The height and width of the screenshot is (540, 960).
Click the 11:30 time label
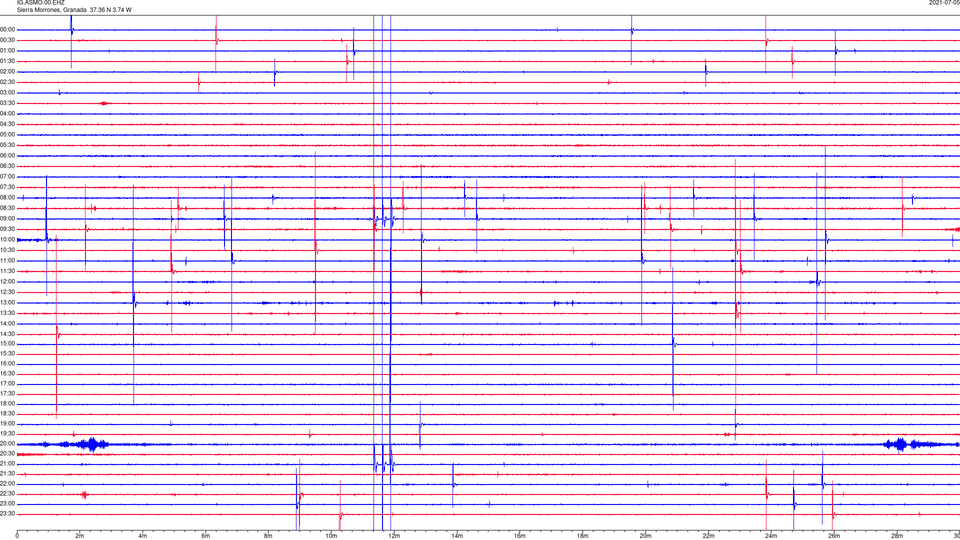[x=8, y=271]
